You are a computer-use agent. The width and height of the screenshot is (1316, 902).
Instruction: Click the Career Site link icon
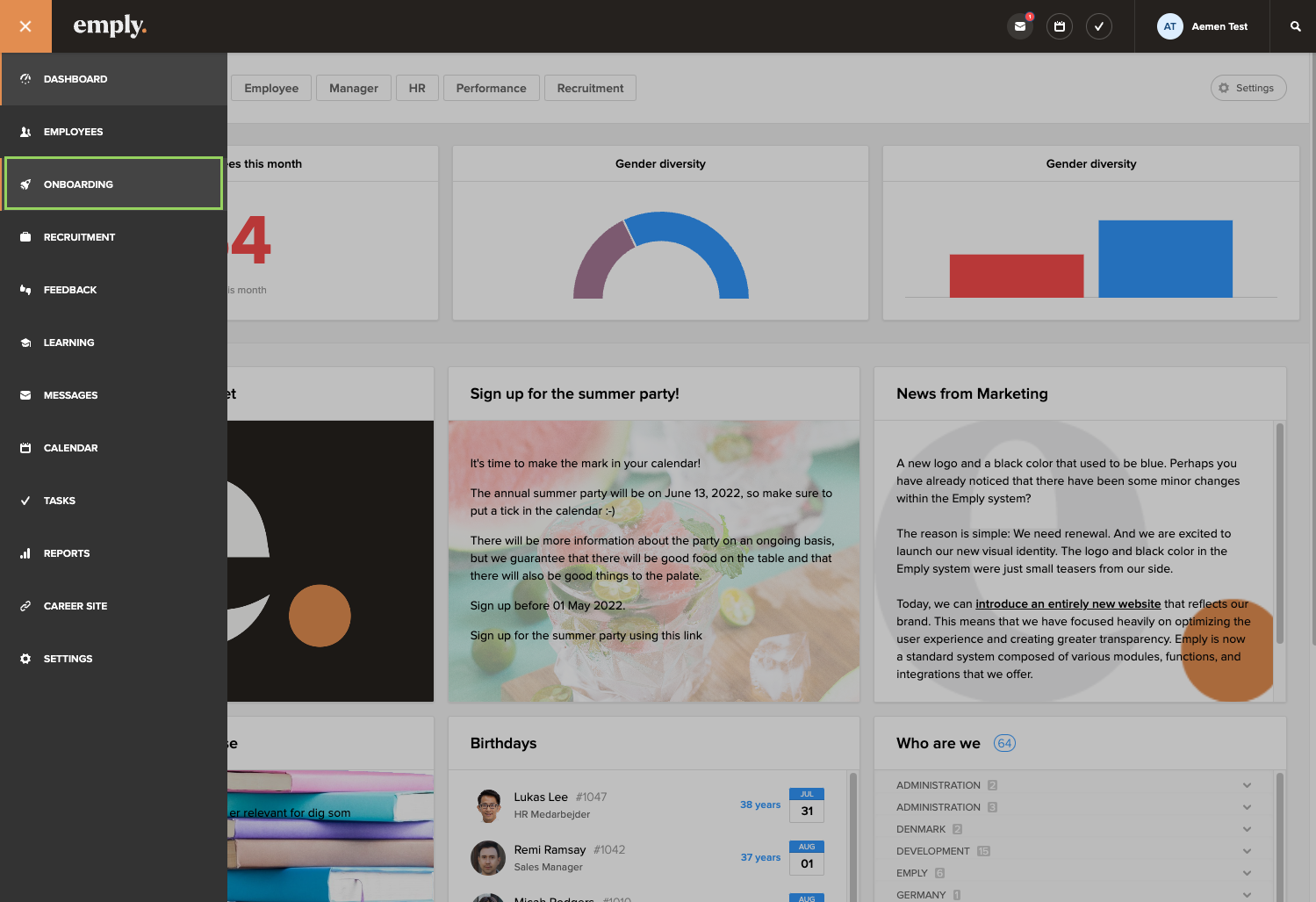[25, 606]
